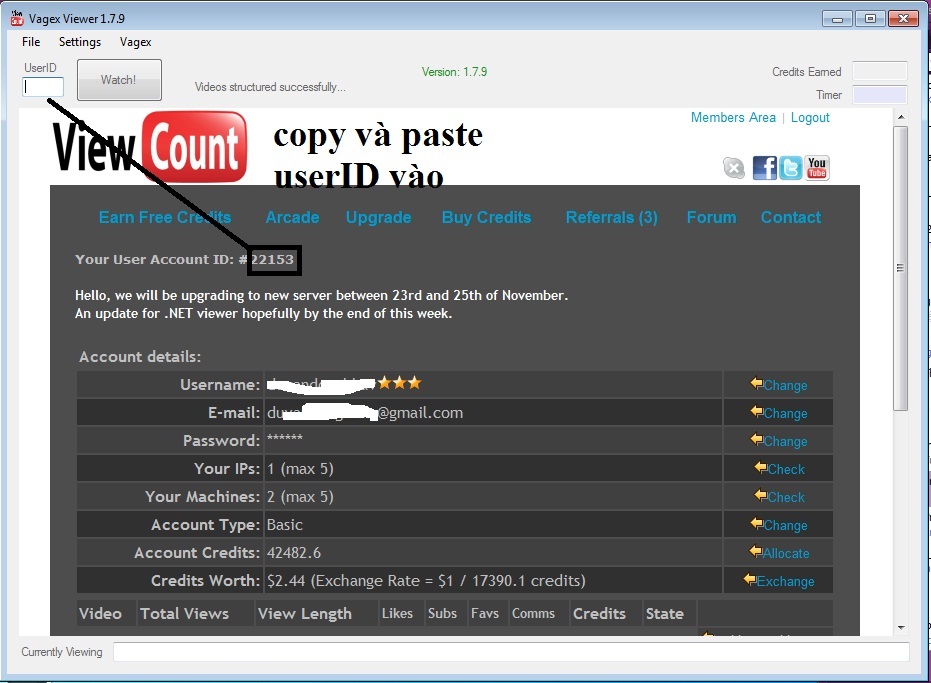The height and width of the screenshot is (683, 931).
Task: Click the Timer field
Action: [x=879, y=95]
